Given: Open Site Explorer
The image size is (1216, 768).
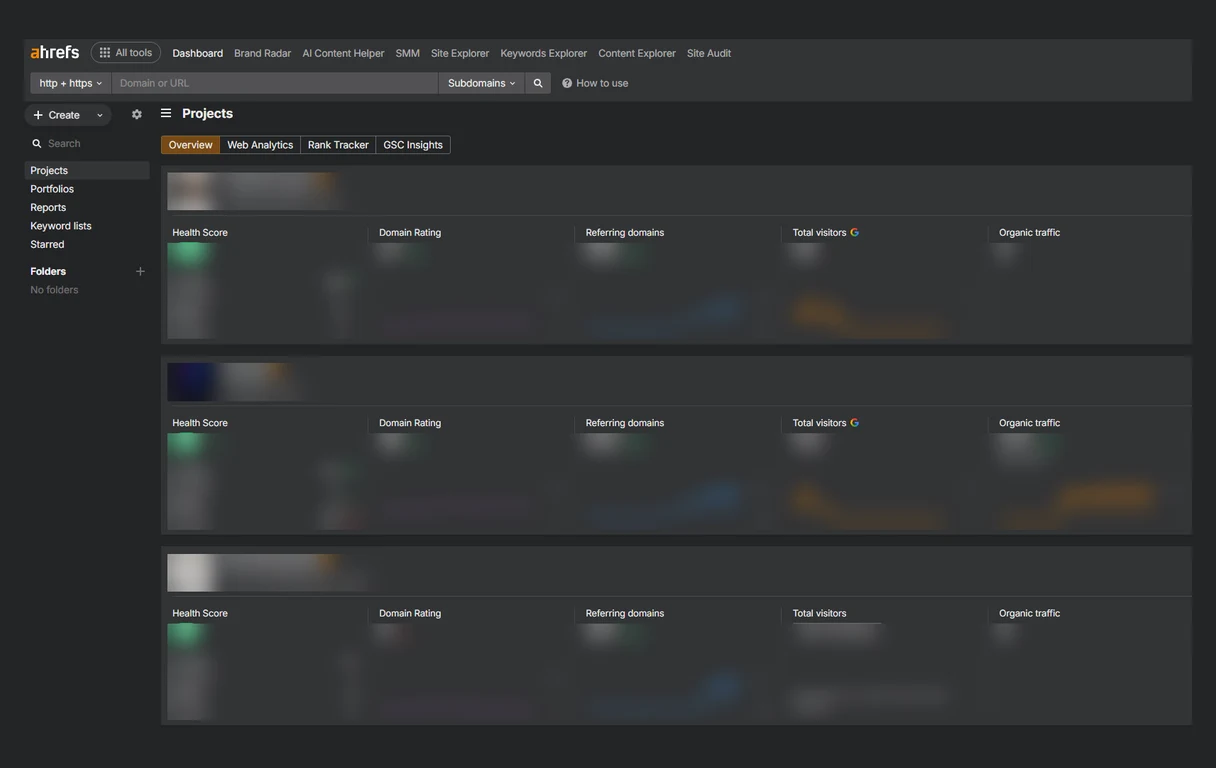Looking at the screenshot, I should [x=460, y=53].
